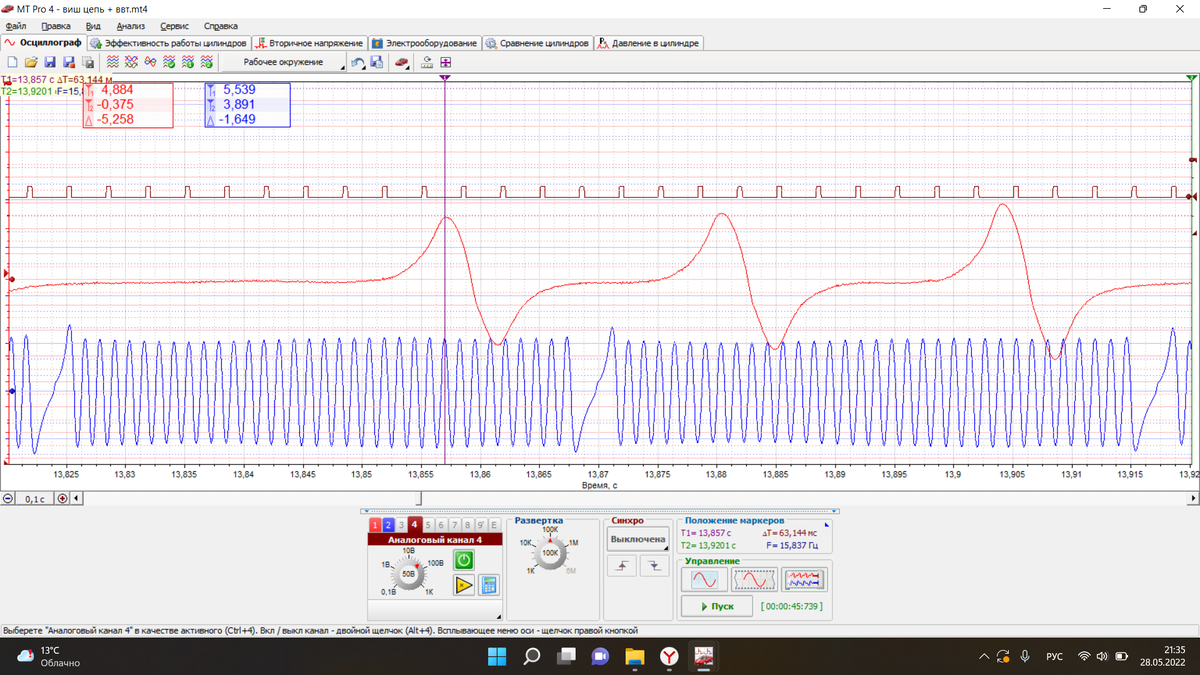Open the Выключена sync mode dropdown
The image size is (1200, 675).
click(638, 539)
